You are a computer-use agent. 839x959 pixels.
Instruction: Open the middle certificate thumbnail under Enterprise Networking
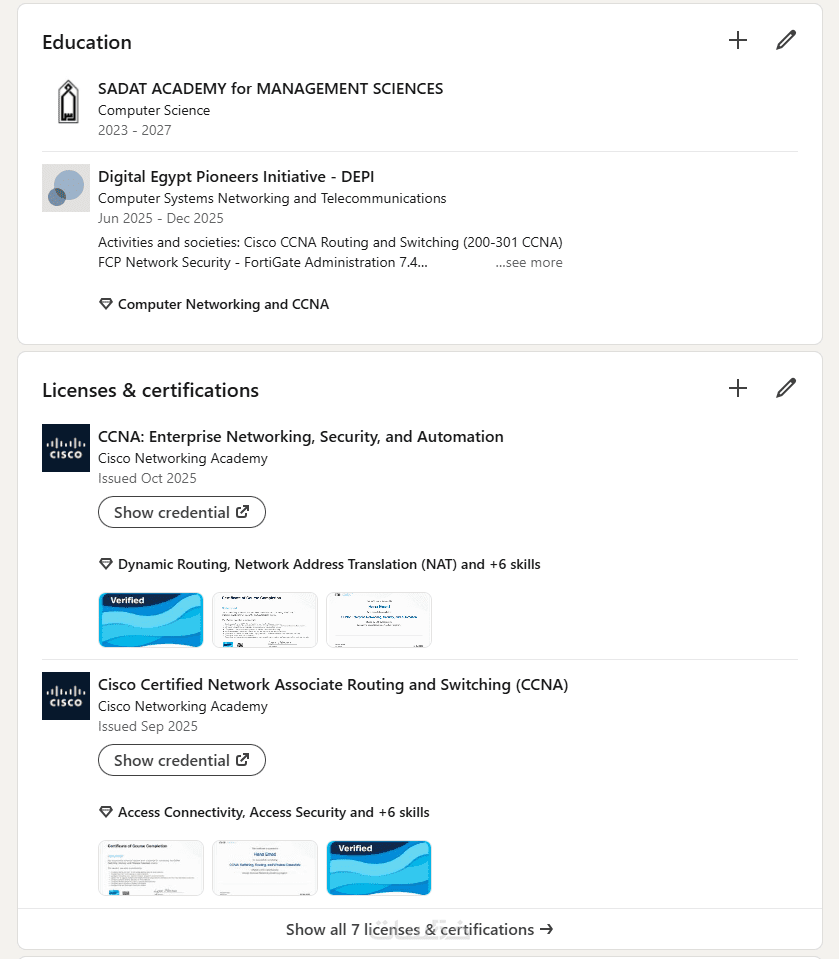(265, 620)
